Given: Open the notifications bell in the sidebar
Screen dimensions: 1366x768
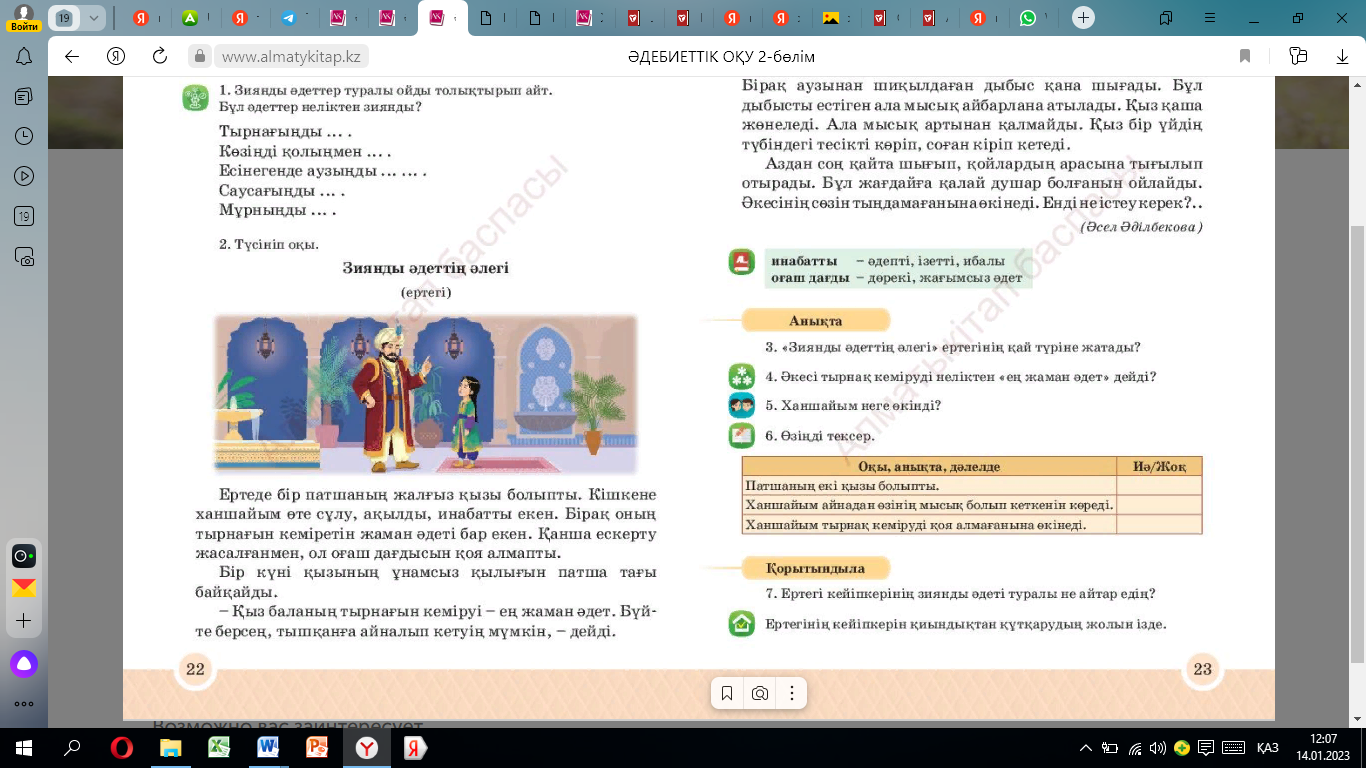Looking at the screenshot, I should click(24, 56).
